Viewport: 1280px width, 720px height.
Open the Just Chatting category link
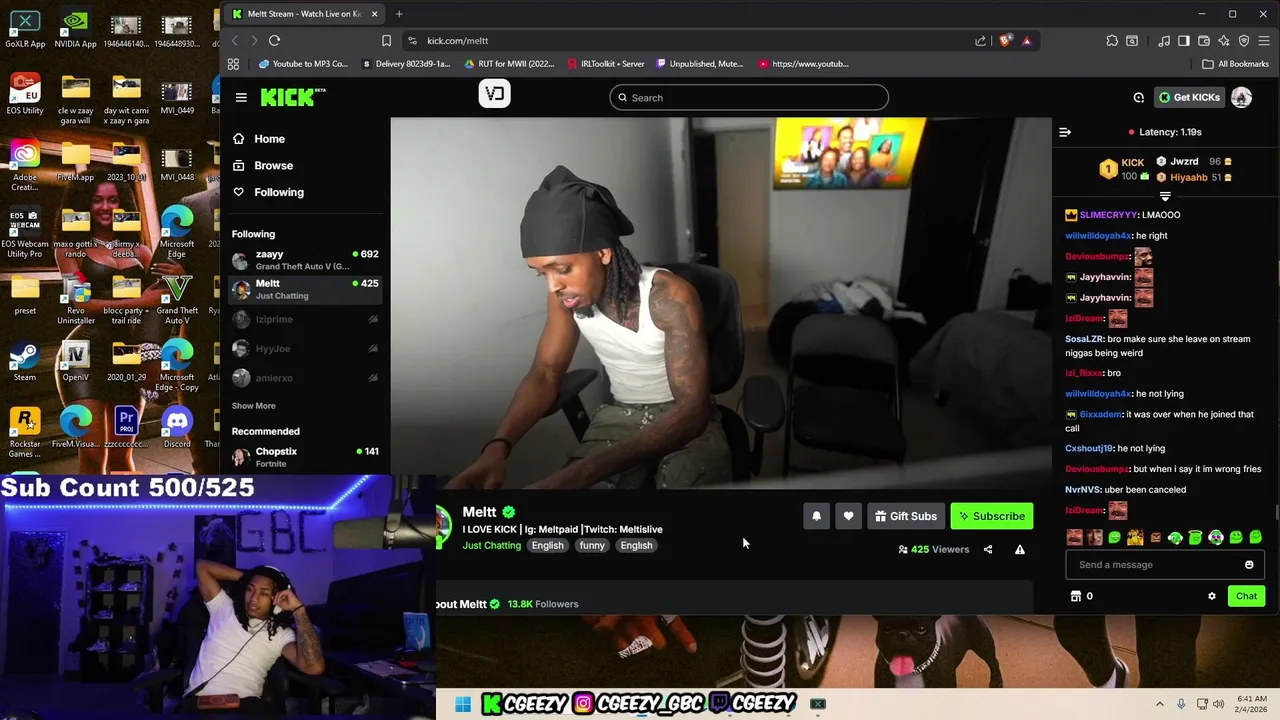click(491, 546)
